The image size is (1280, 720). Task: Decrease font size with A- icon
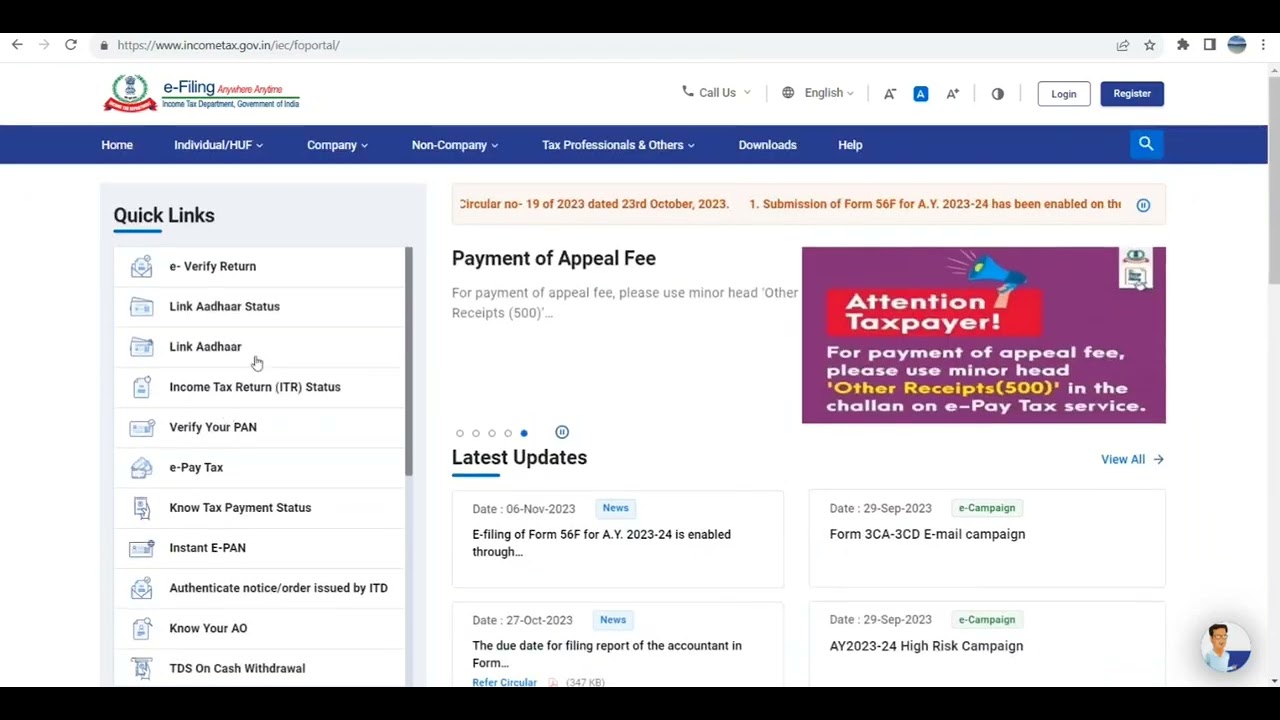pyautogui.click(x=889, y=93)
